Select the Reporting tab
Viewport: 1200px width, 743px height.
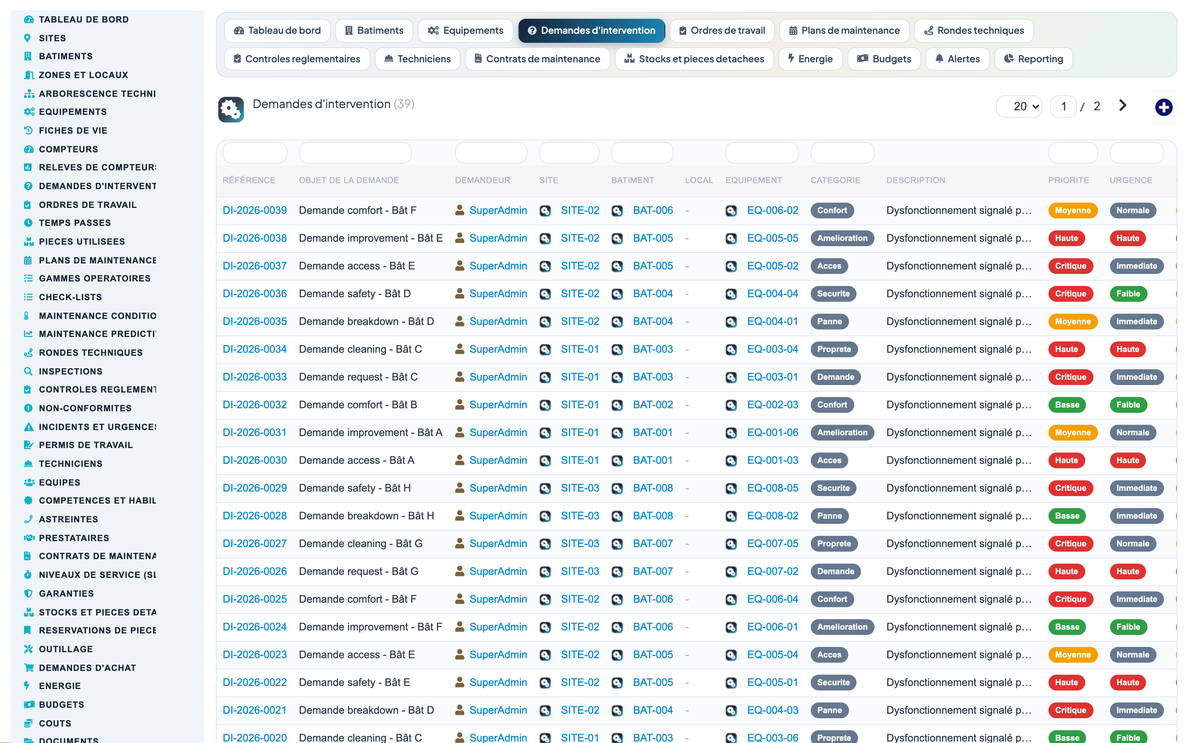tap(1033, 59)
